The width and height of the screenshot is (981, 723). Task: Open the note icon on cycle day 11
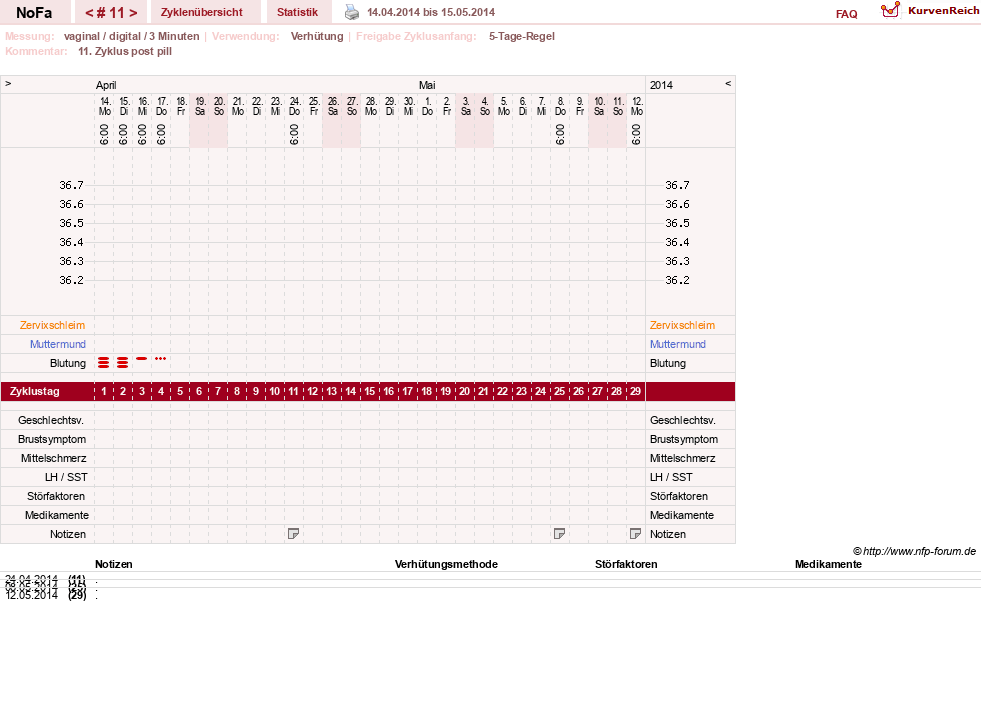pos(293,533)
